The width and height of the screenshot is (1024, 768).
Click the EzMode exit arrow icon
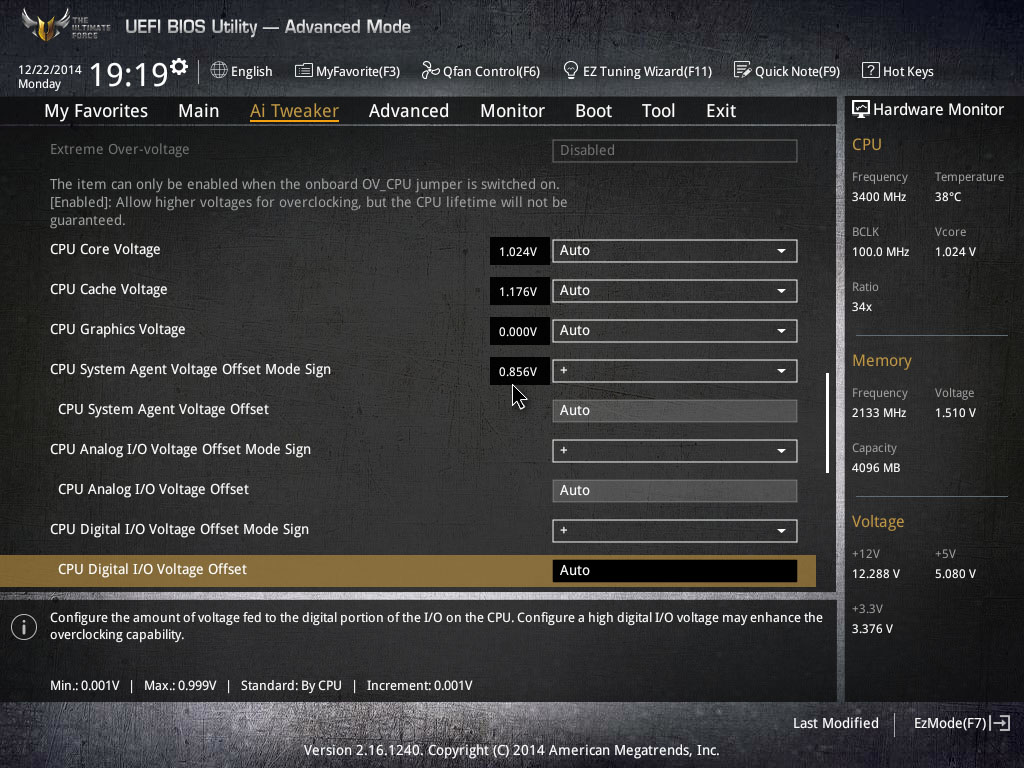[x=1000, y=723]
